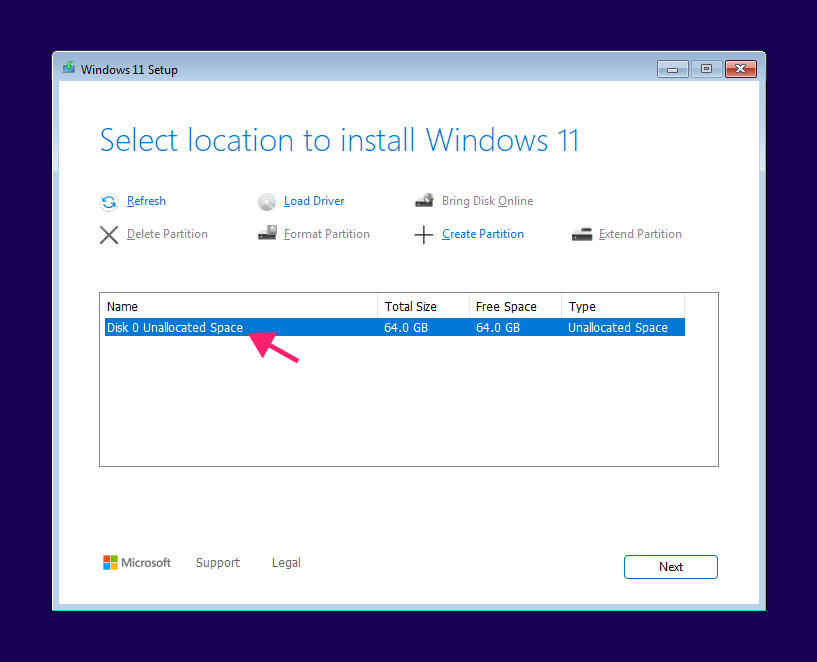Image resolution: width=817 pixels, height=662 pixels.
Task: Click the Create Partition plus icon
Action: (424, 235)
